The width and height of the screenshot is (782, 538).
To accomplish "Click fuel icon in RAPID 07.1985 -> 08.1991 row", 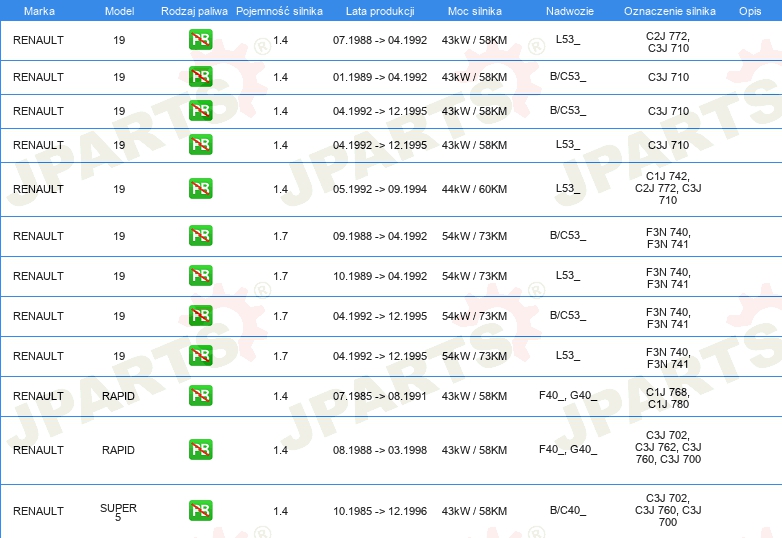I will click(x=200, y=395).
